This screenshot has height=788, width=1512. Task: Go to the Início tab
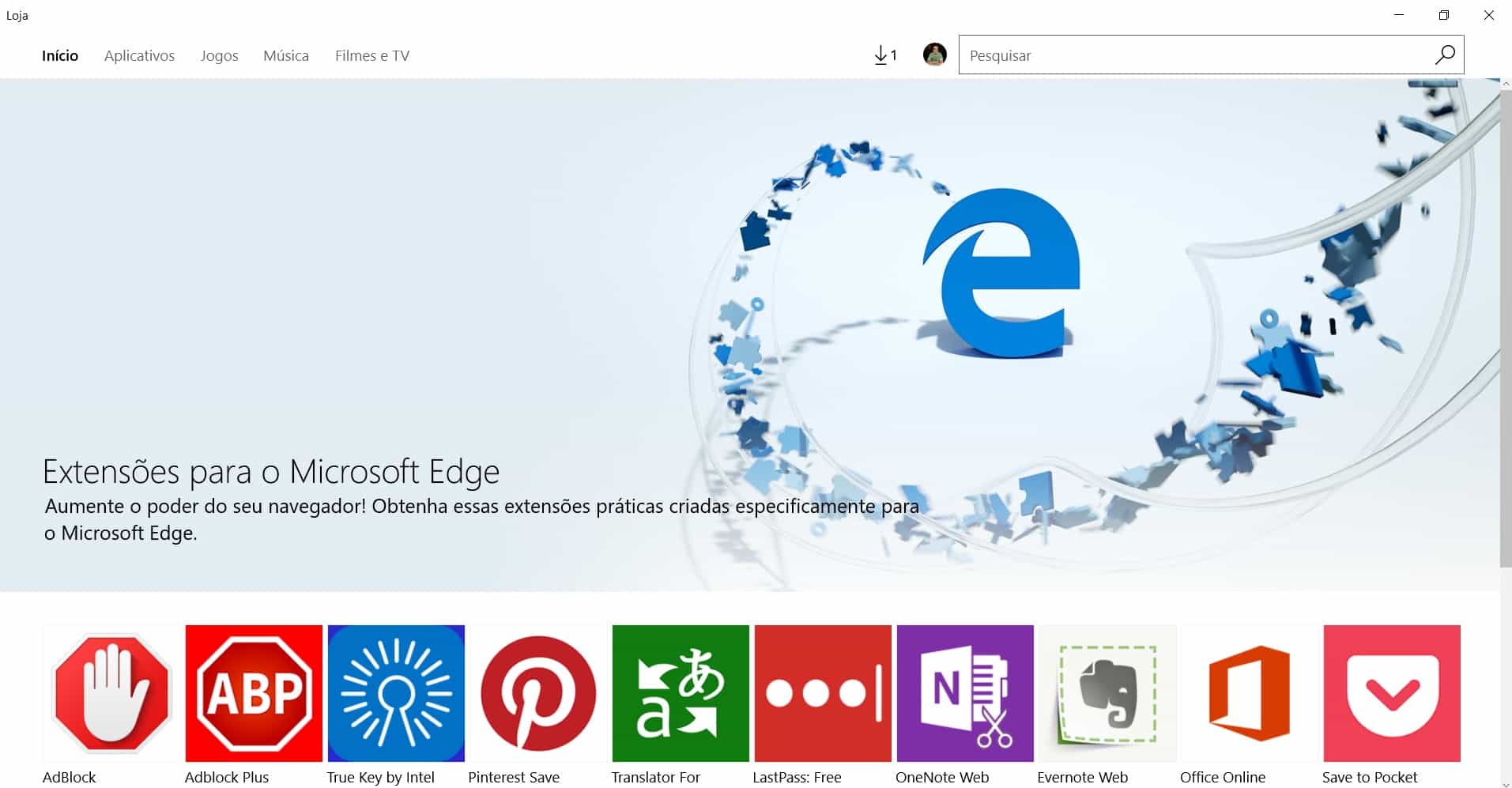pos(60,55)
